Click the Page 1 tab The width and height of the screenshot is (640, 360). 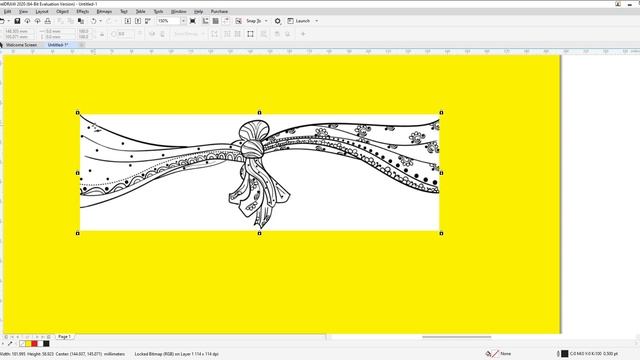[64, 337]
